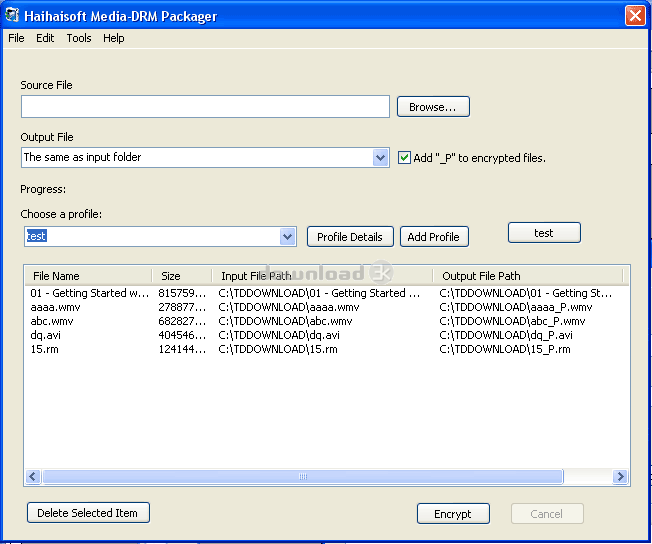
Task: Click input path C:\TDDOWNLOAD\abc.wmv
Action: point(285,321)
